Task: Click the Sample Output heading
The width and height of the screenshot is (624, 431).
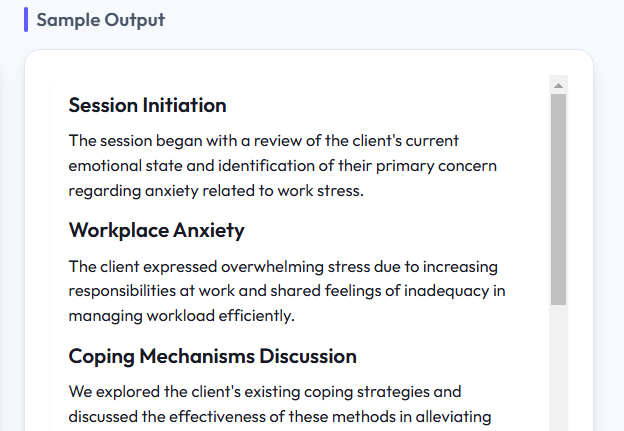Action: pyautogui.click(x=101, y=20)
